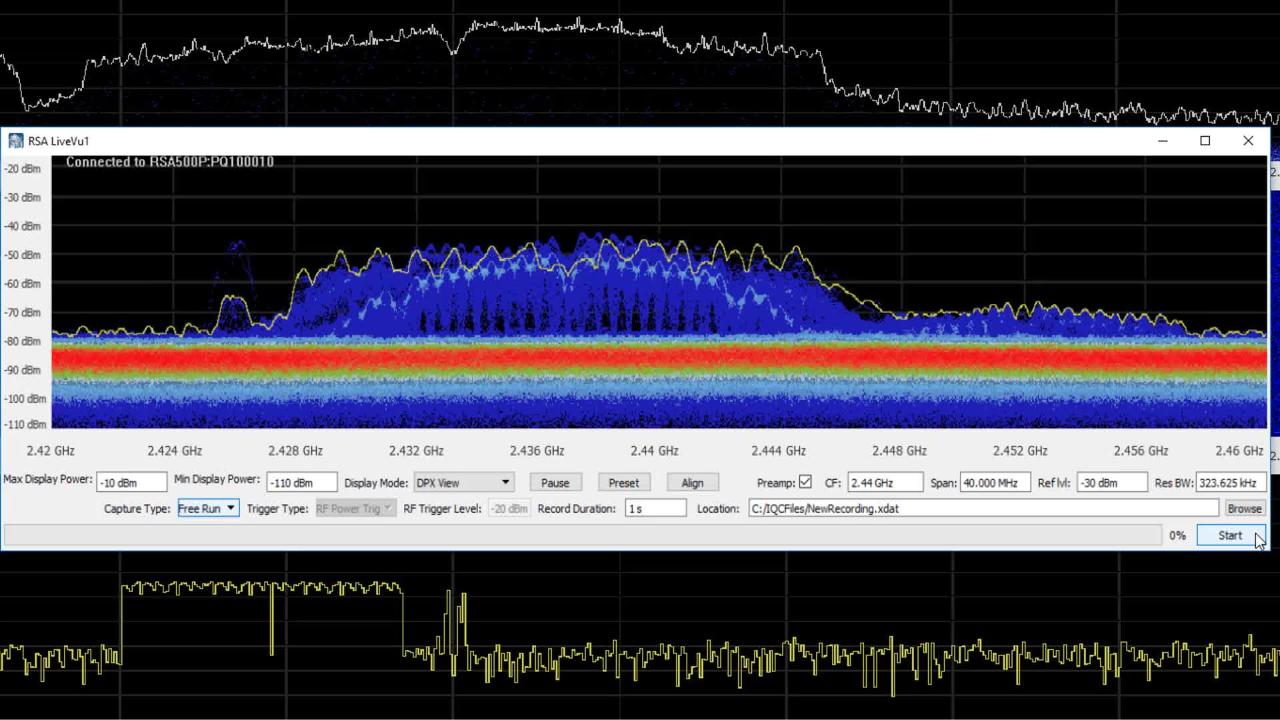Select the Min Display Power field
1280x720 pixels.
(x=301, y=483)
